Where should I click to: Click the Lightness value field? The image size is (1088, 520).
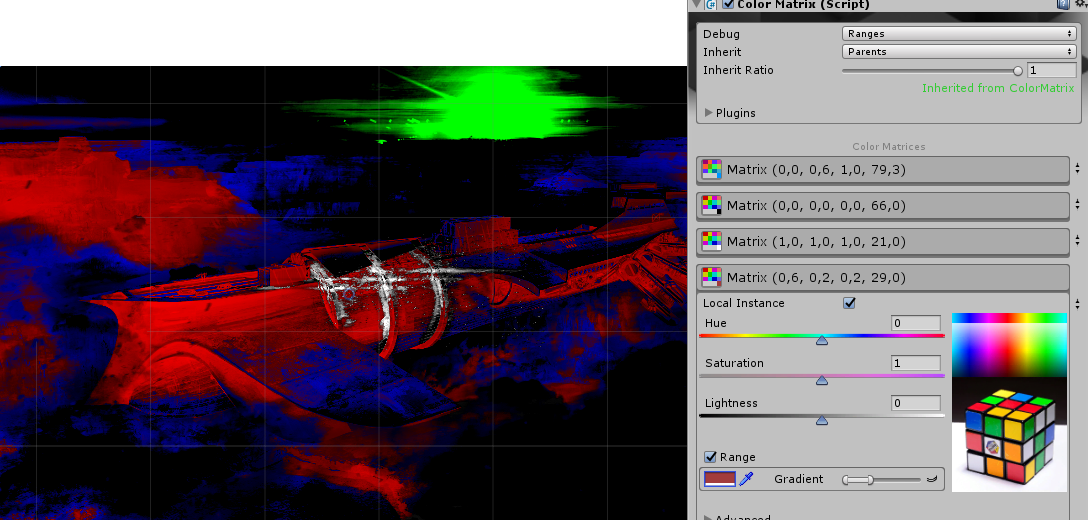tap(916, 403)
